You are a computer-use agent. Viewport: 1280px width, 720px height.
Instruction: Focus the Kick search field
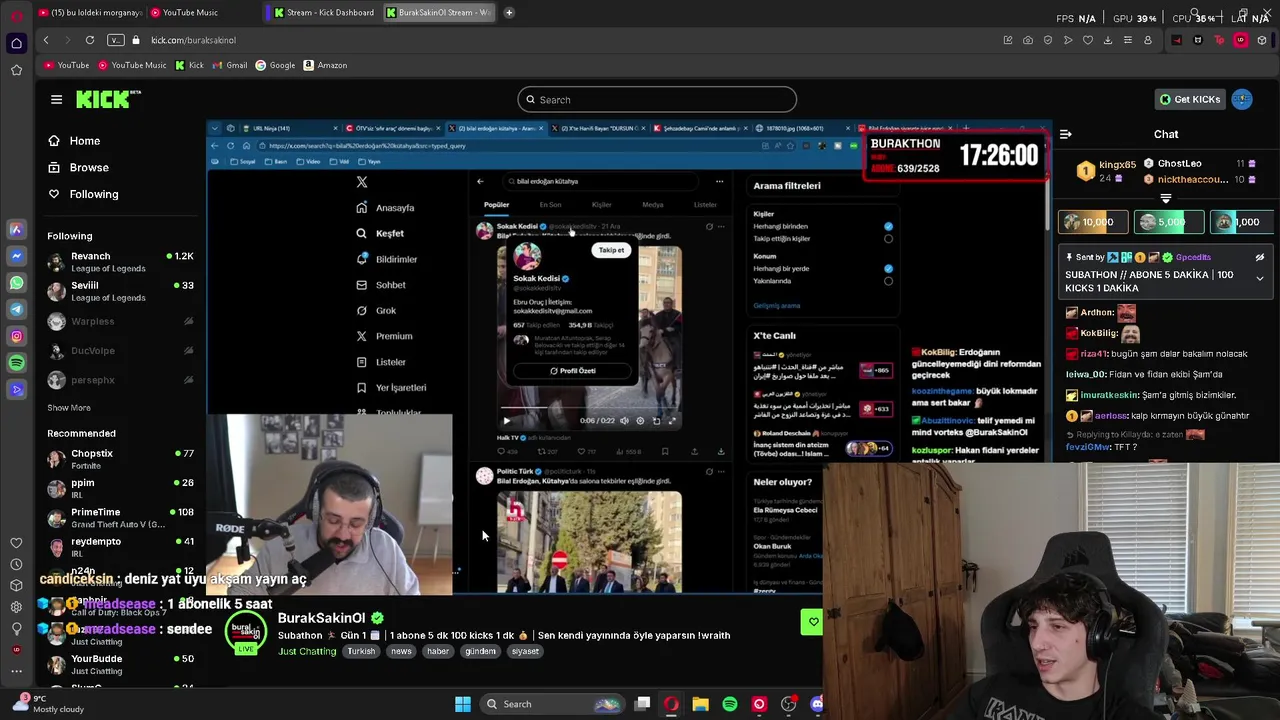pyautogui.click(x=657, y=100)
